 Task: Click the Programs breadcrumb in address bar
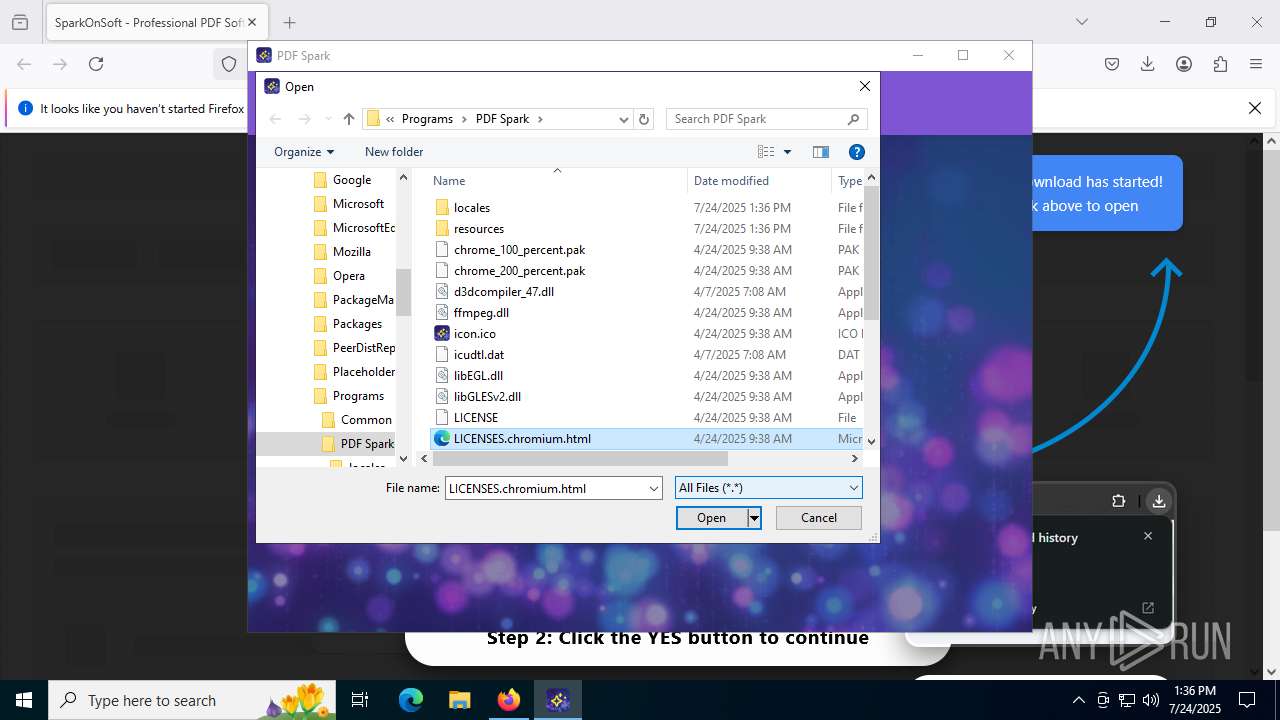427,119
